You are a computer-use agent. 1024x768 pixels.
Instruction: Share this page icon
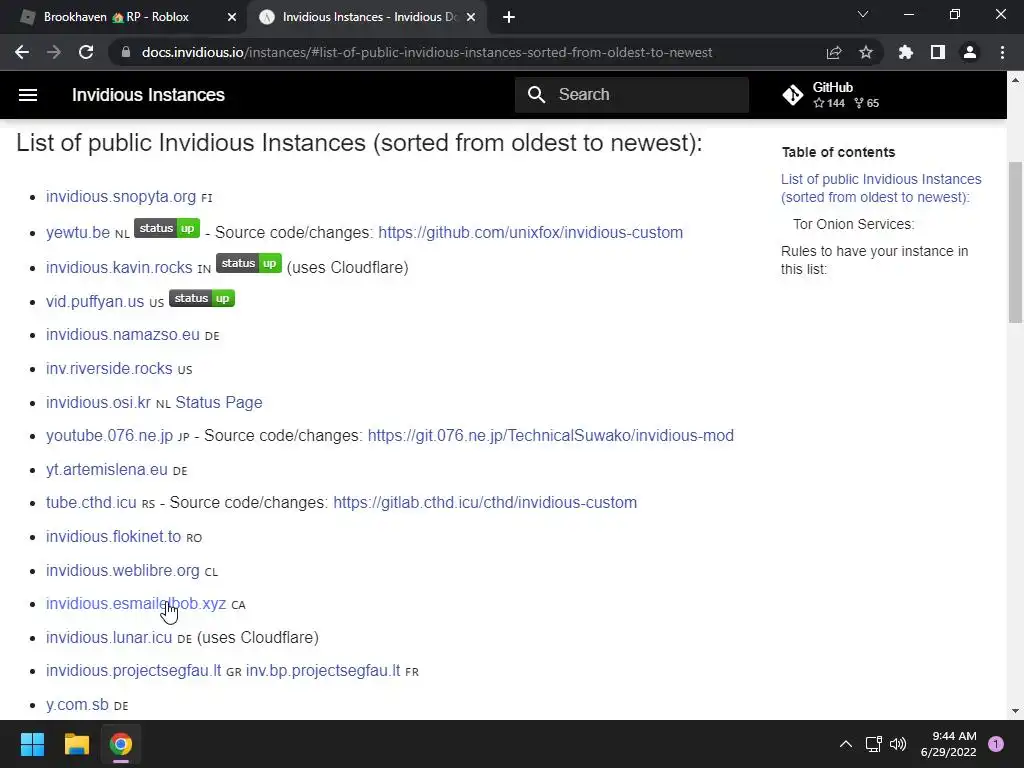point(834,52)
